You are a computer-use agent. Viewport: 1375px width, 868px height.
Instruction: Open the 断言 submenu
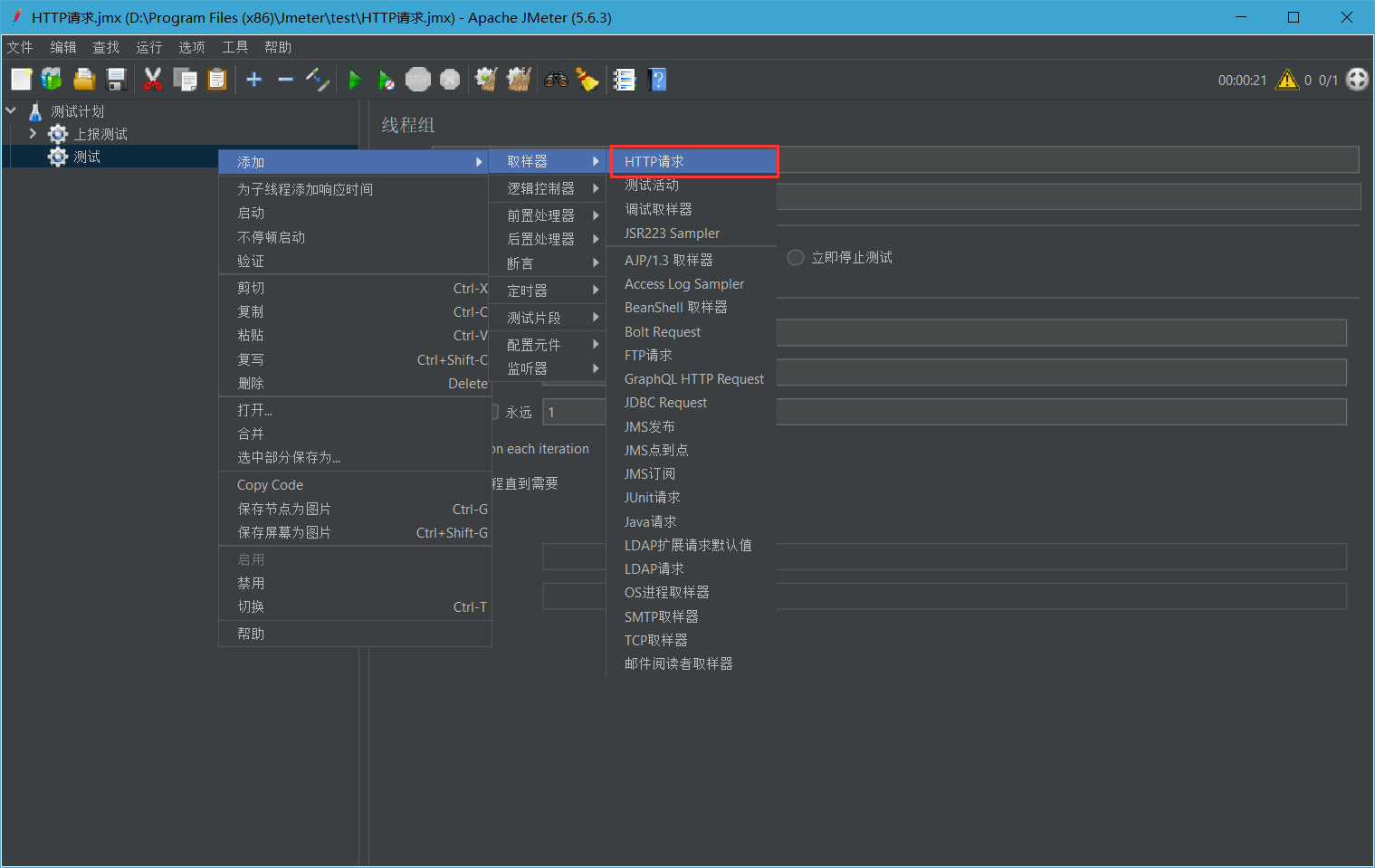click(x=547, y=263)
